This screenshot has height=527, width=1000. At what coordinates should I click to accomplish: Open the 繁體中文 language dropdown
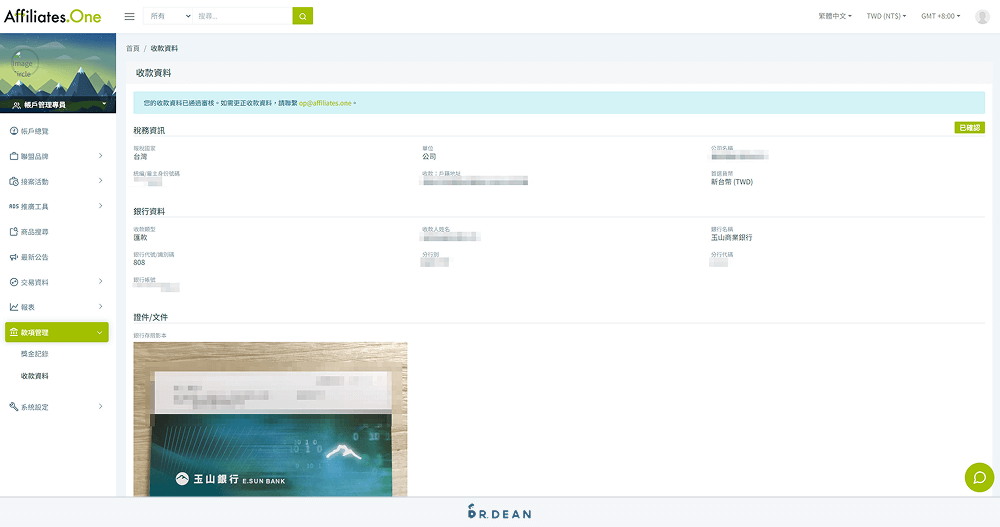click(x=835, y=17)
